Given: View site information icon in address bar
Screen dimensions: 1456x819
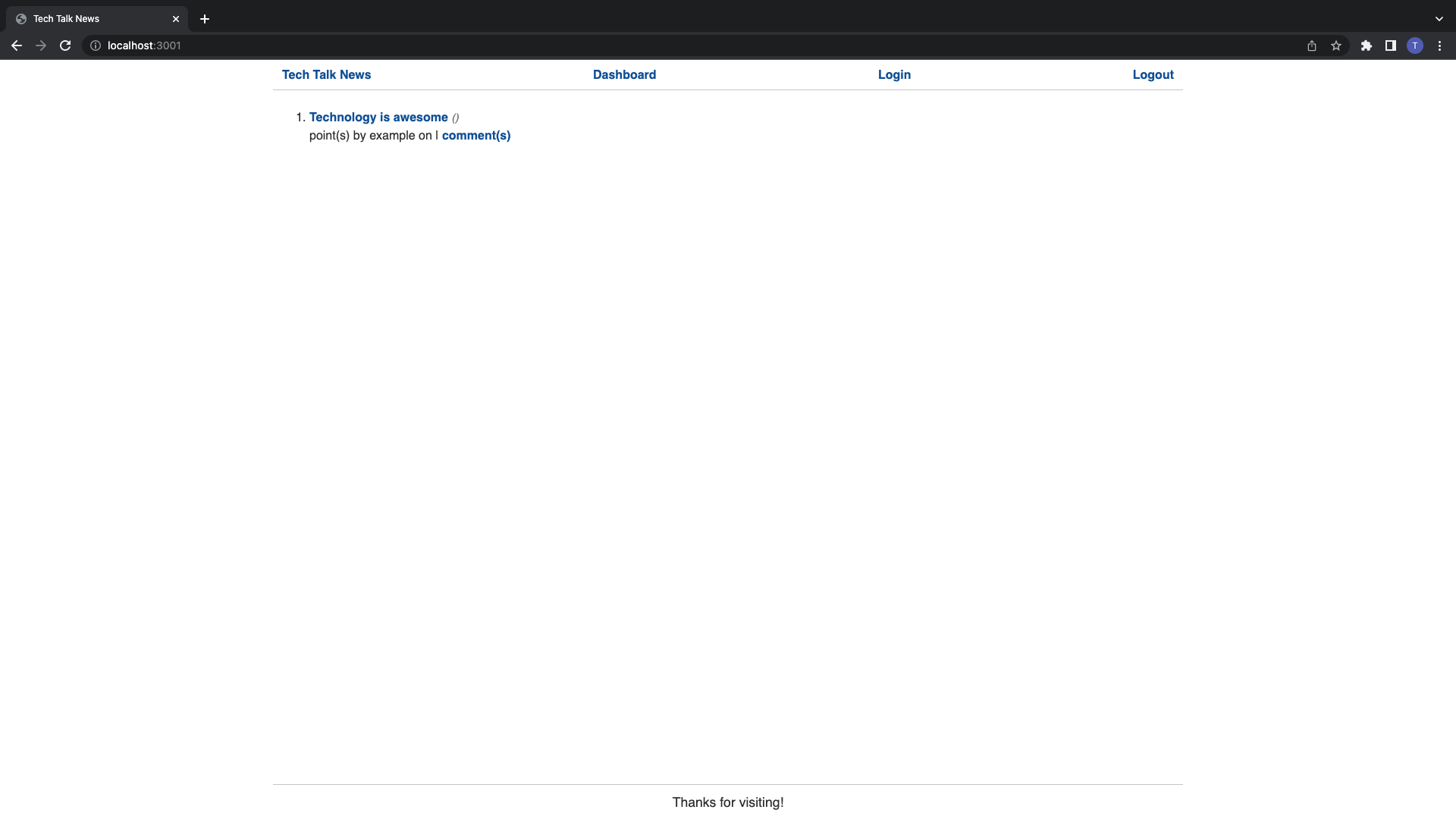Looking at the screenshot, I should [x=96, y=45].
